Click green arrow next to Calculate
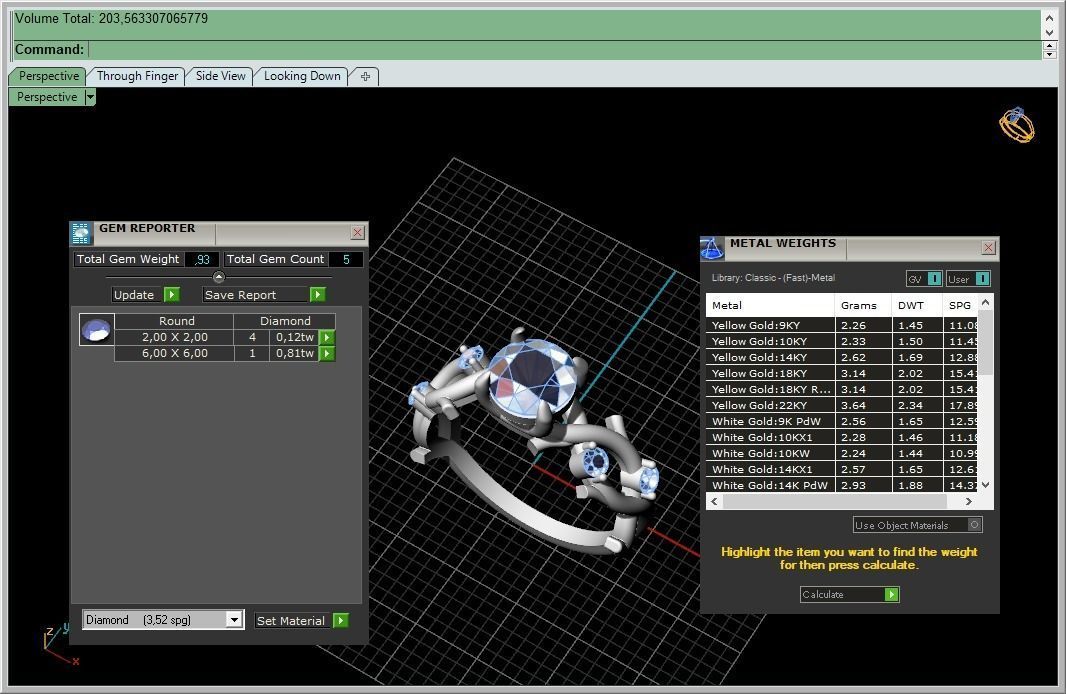Screen dimensions: 1066x694 [x=891, y=595]
